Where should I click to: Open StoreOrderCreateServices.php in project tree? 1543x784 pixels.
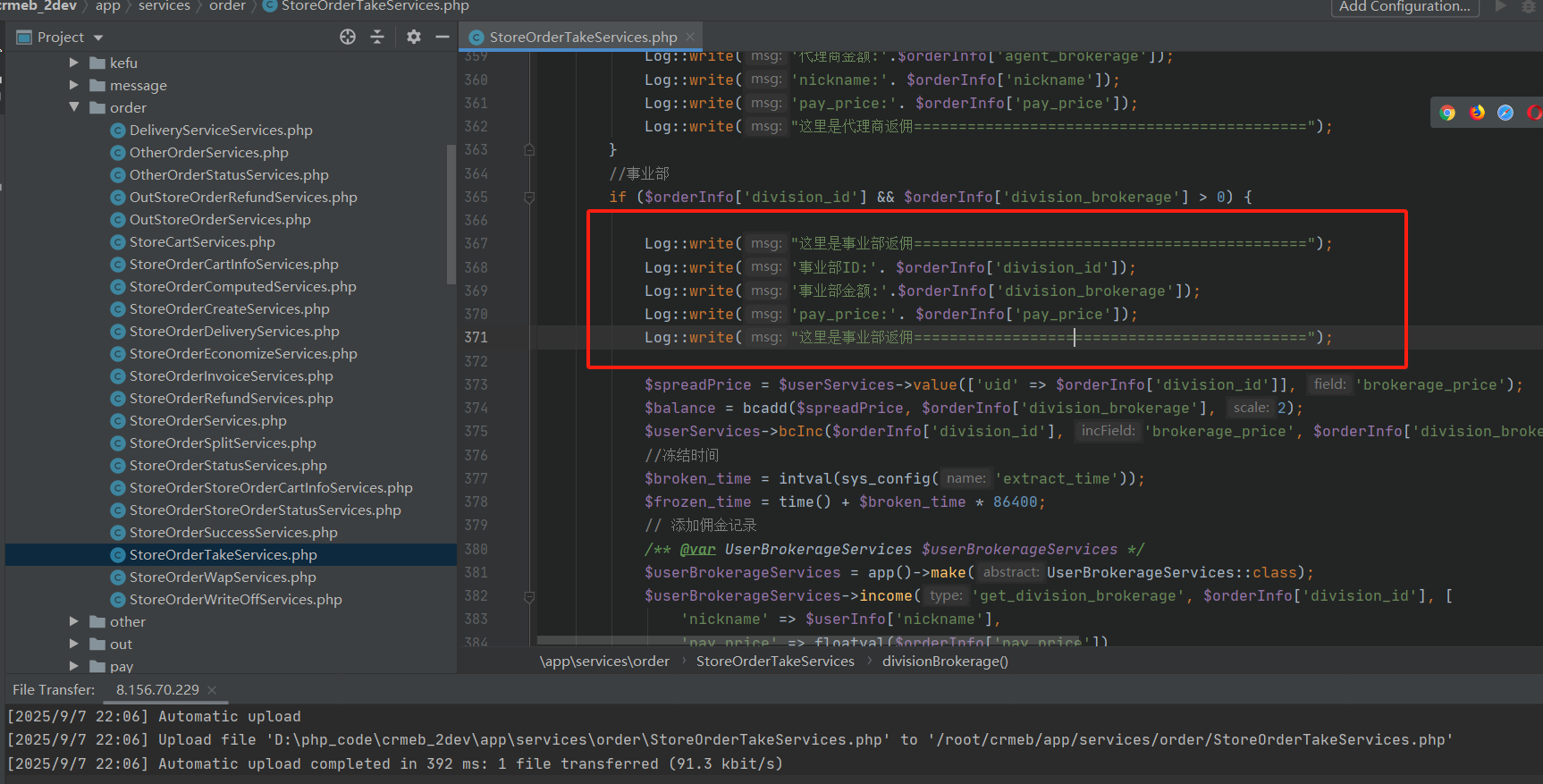click(229, 309)
